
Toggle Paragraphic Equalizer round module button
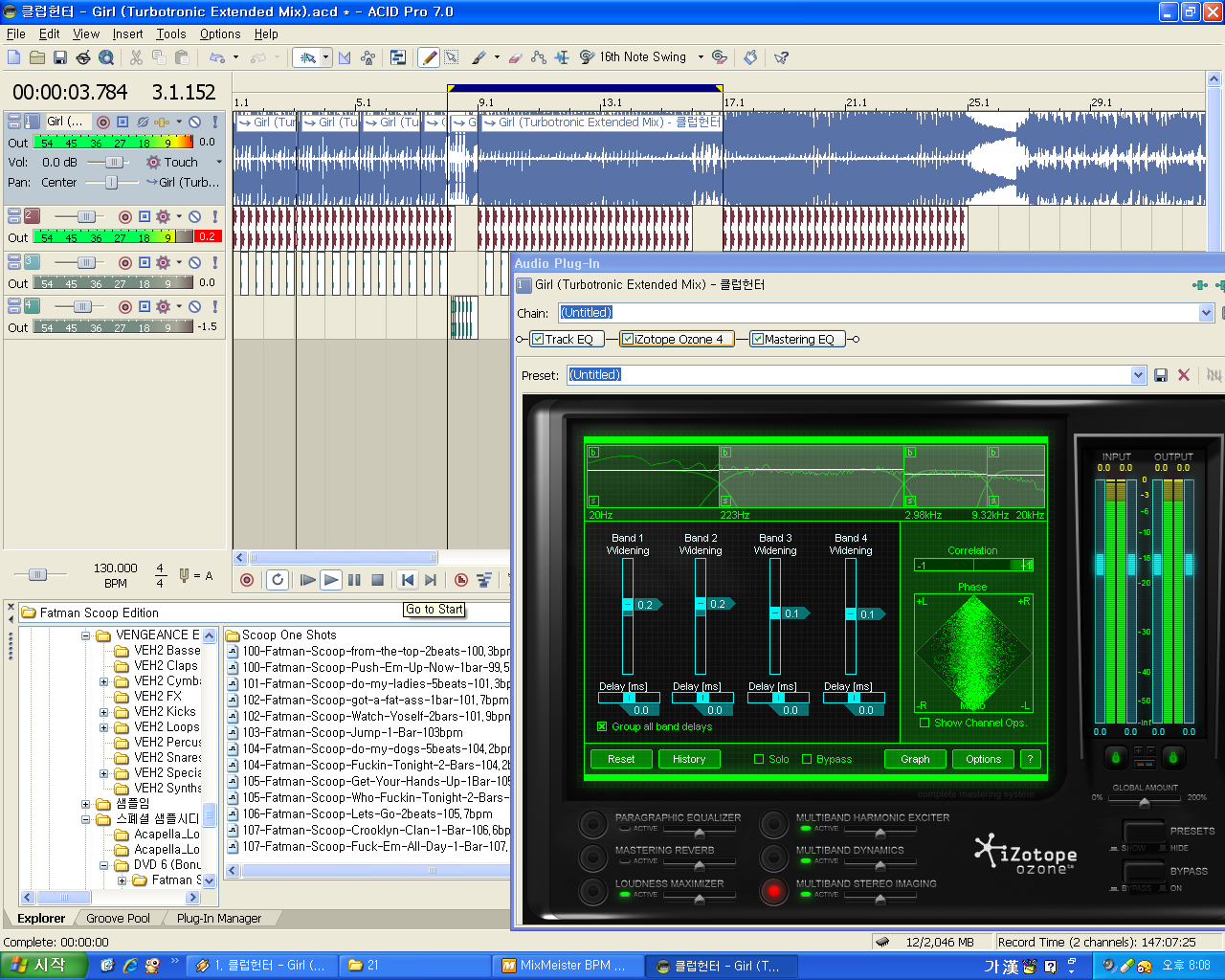click(593, 823)
